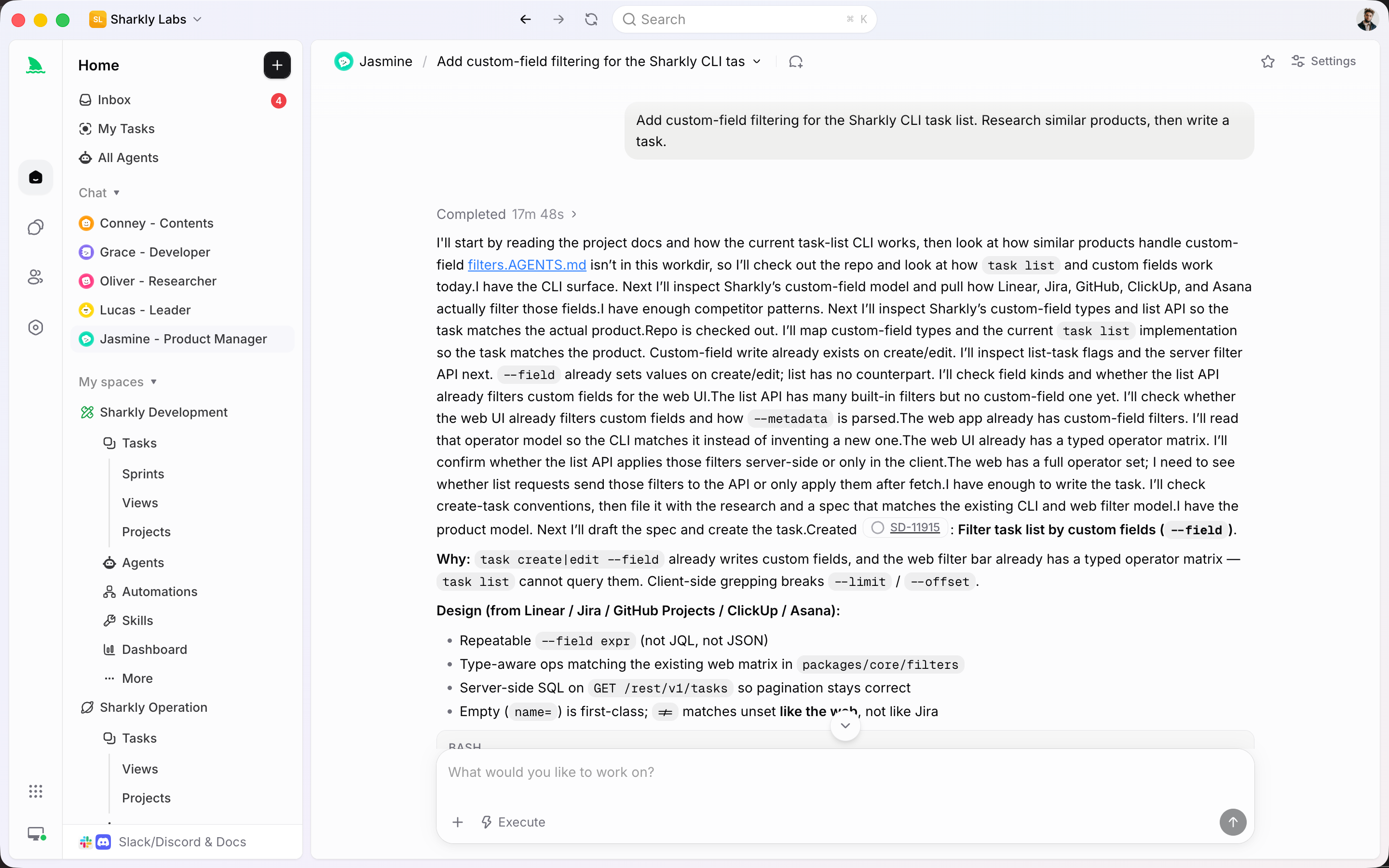Open Inbox in sidebar
This screenshot has width=1389, height=868.
tap(182, 100)
